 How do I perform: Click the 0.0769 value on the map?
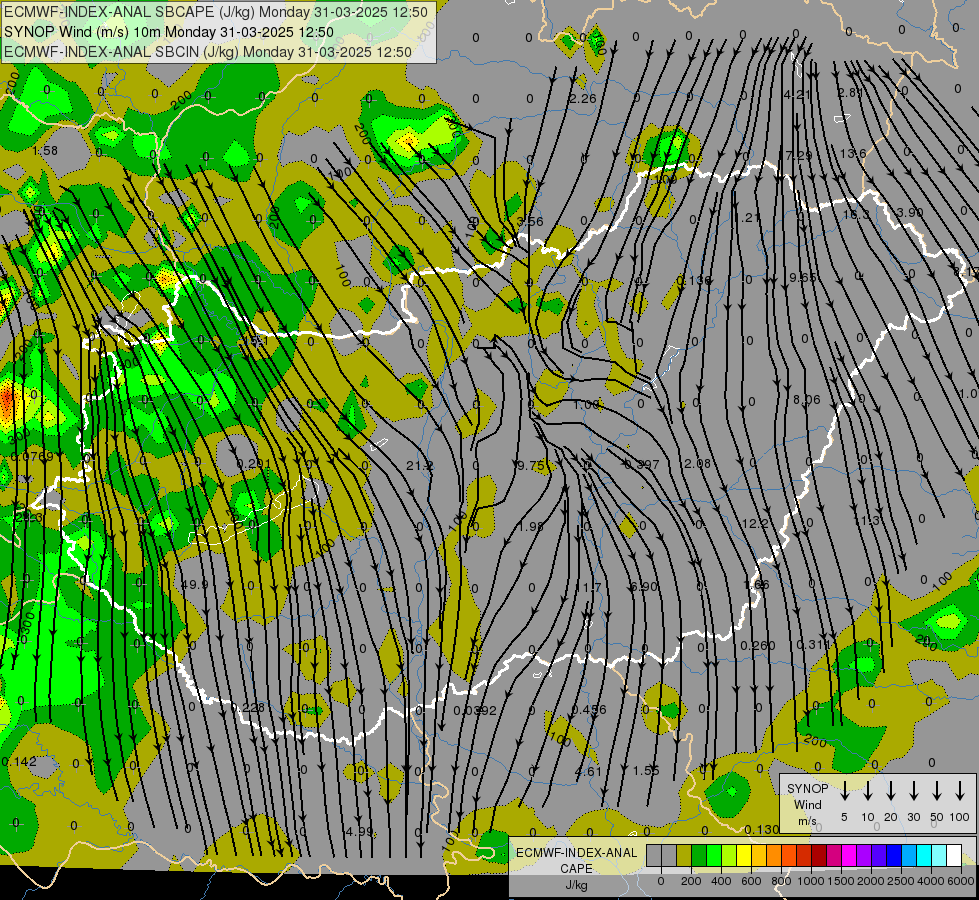click(32, 457)
